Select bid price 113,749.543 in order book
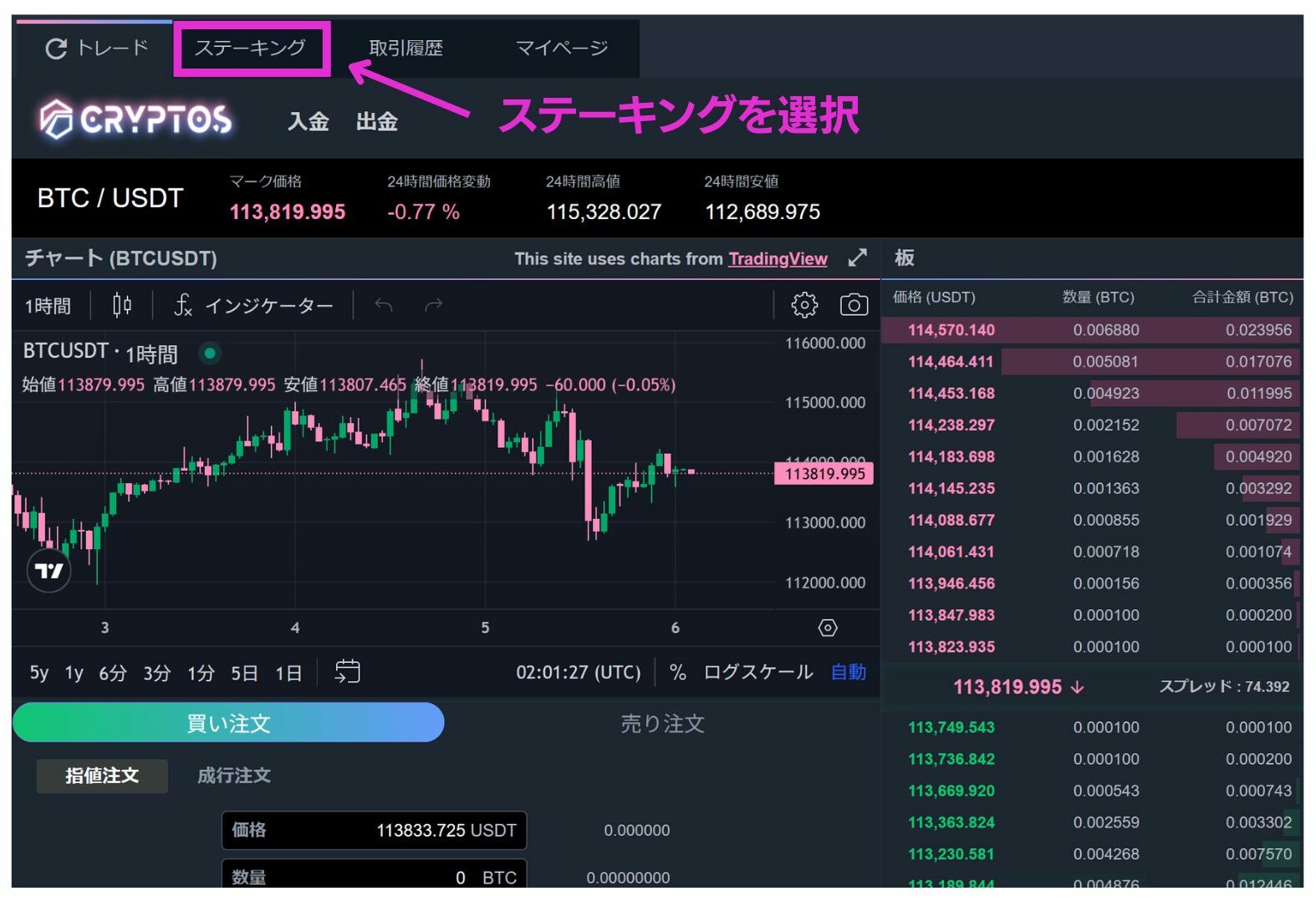Viewport: 1316px width, 901px height. click(x=951, y=728)
